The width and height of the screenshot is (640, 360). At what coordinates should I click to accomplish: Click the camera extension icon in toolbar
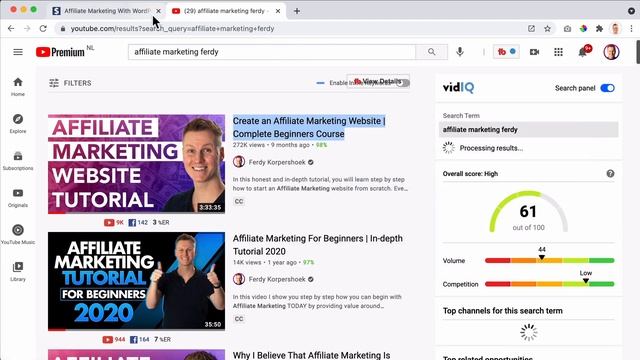coord(567,29)
